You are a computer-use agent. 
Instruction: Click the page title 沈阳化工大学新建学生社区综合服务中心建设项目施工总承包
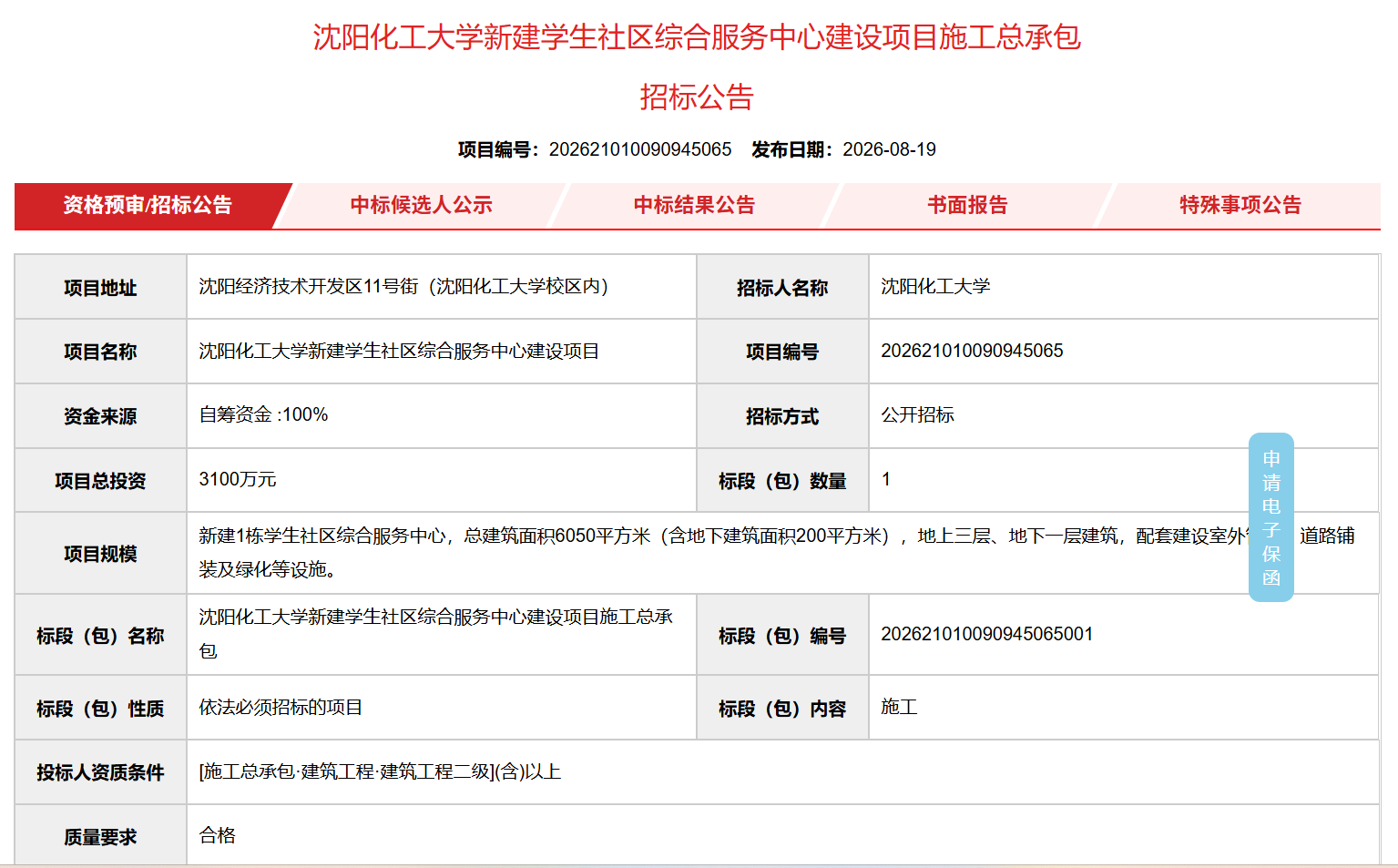click(697, 37)
